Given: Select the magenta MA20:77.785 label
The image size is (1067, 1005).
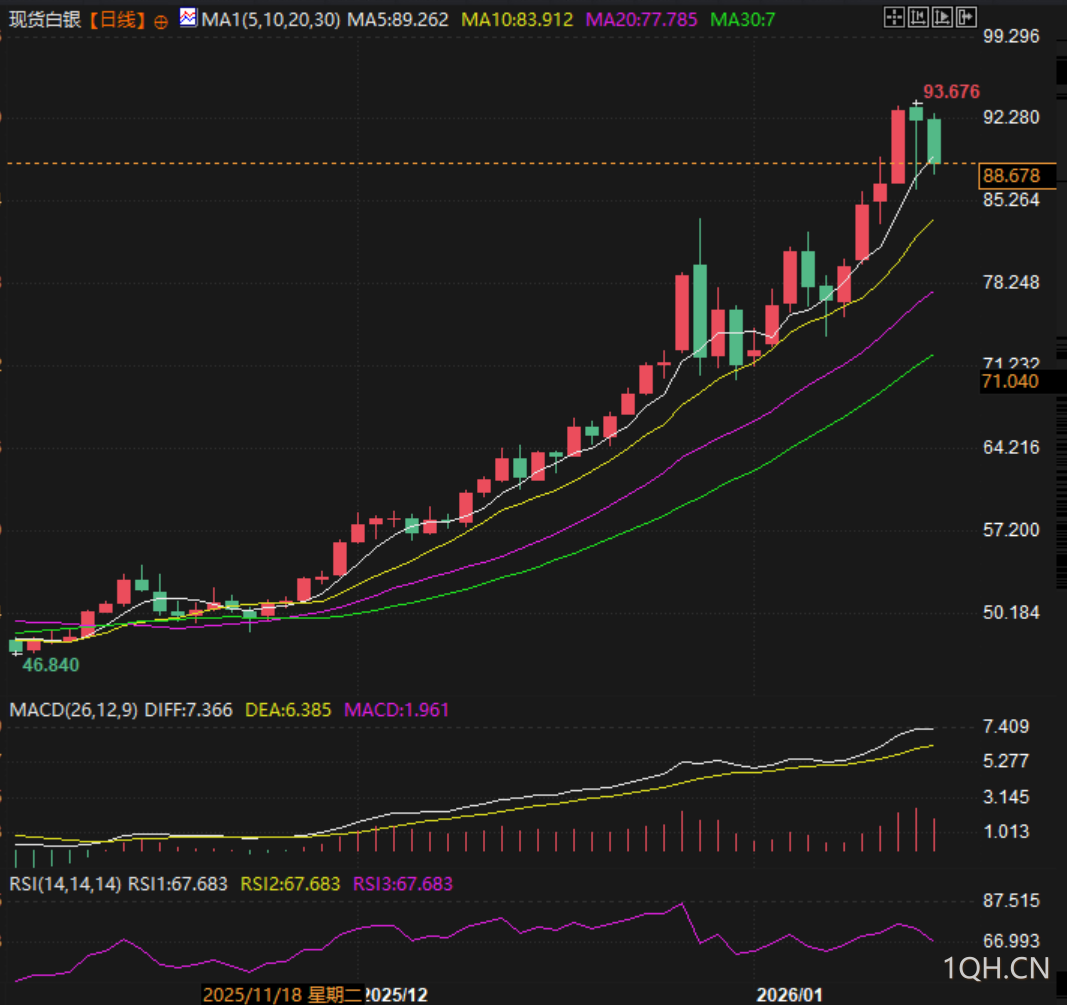Looking at the screenshot, I should [x=641, y=19].
